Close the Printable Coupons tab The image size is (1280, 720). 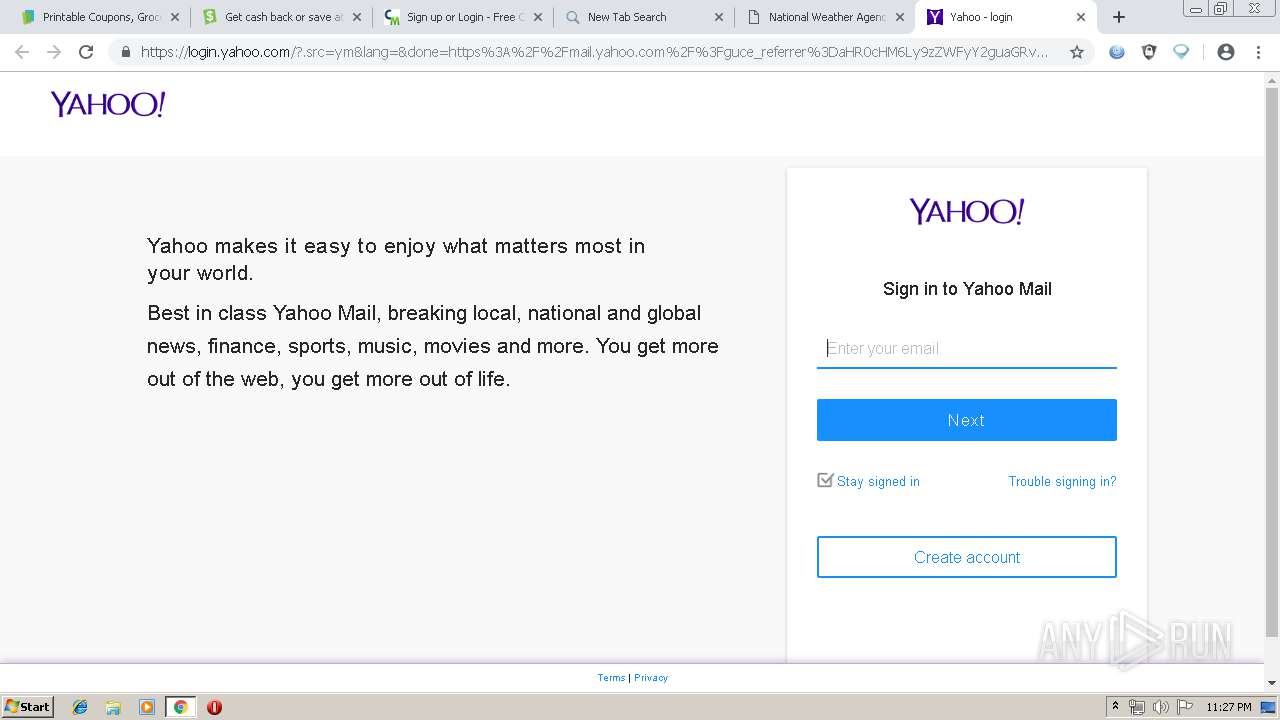175,17
